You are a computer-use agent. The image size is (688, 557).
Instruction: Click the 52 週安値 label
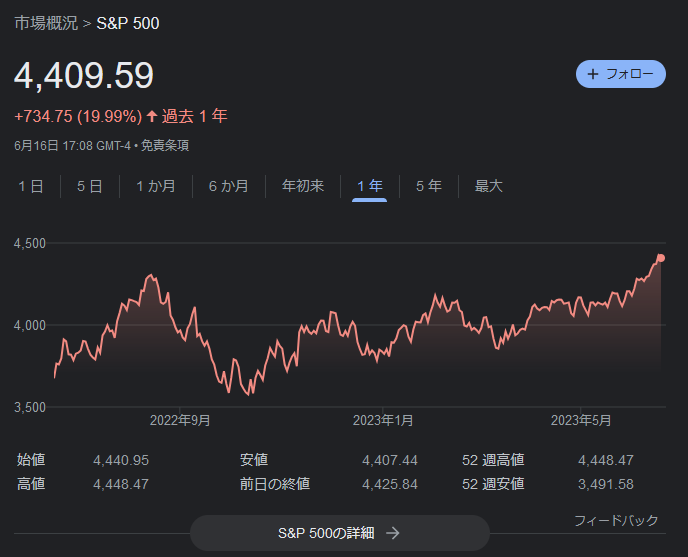click(x=493, y=484)
